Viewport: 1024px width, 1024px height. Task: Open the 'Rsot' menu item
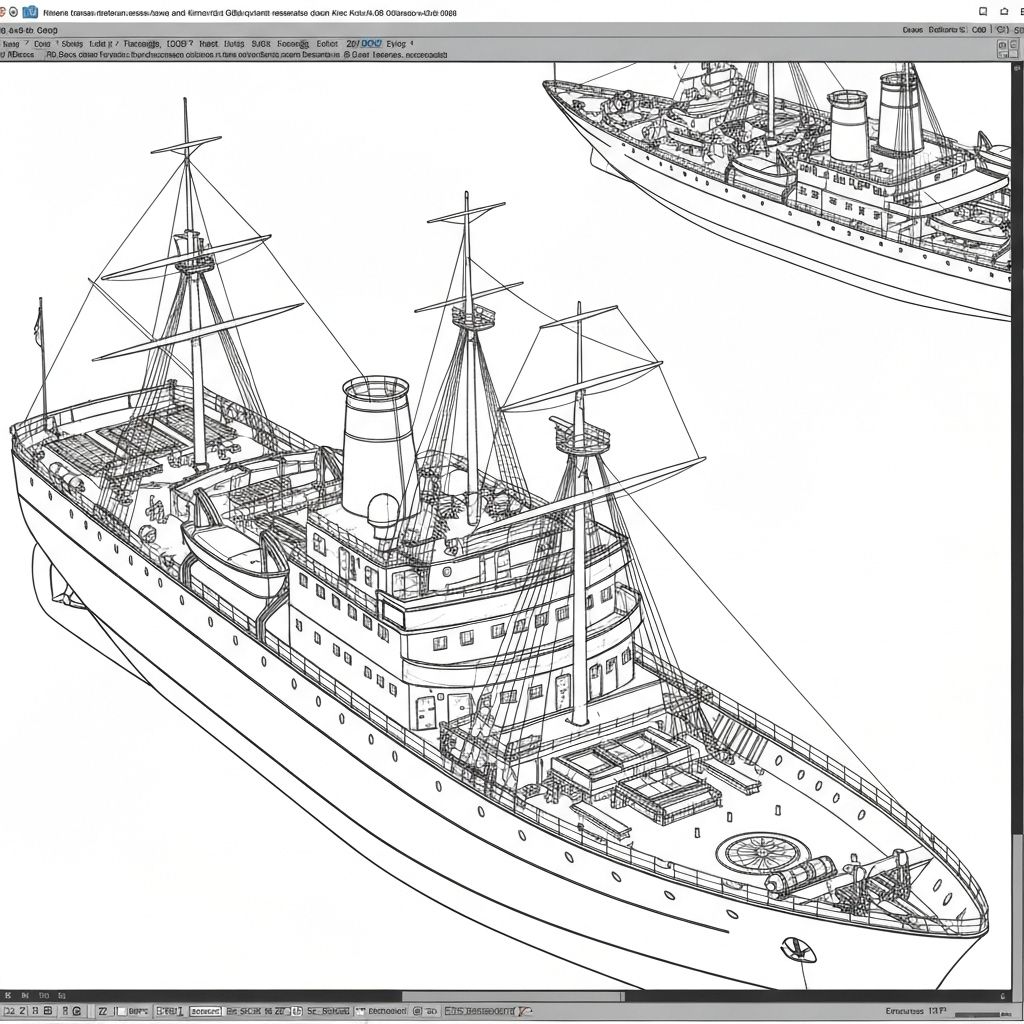click(x=208, y=44)
